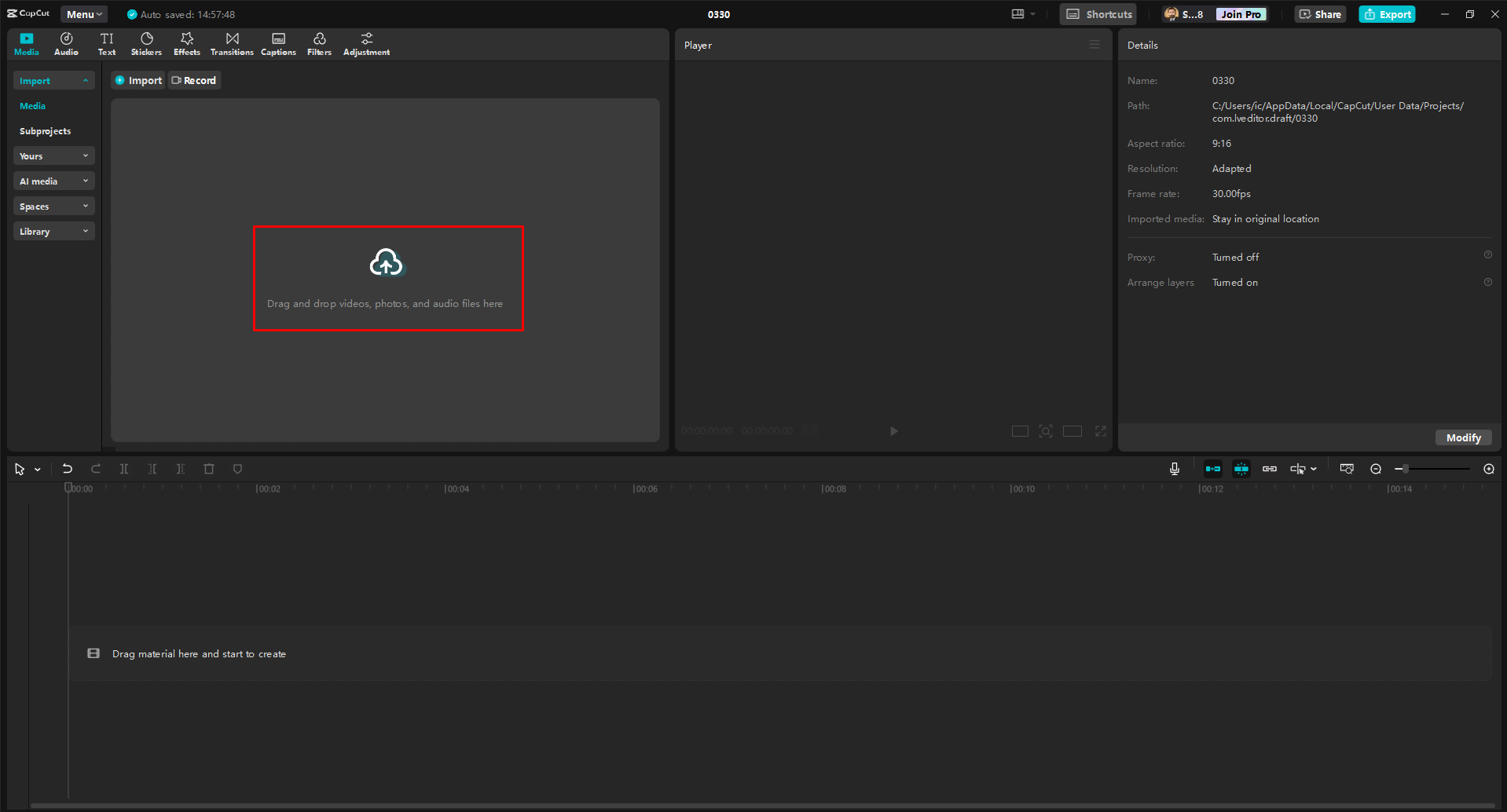The width and height of the screenshot is (1507, 812).
Task: Open the pointer tool mode dropdown
Action: pyautogui.click(x=38, y=470)
